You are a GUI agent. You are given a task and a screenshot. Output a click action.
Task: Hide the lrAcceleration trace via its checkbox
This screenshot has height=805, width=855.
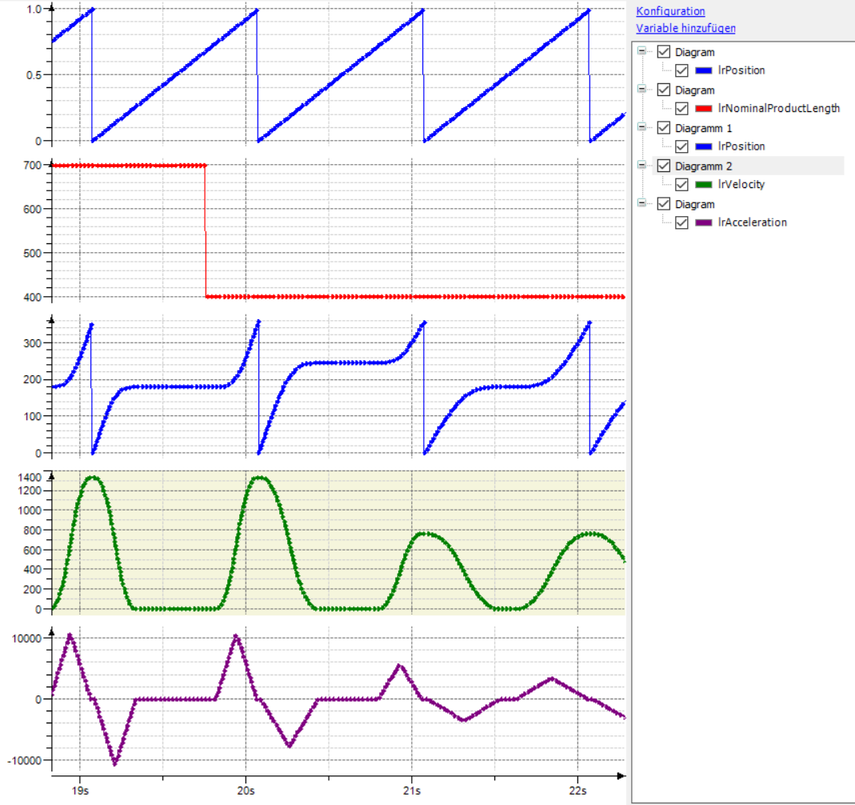[x=682, y=223]
